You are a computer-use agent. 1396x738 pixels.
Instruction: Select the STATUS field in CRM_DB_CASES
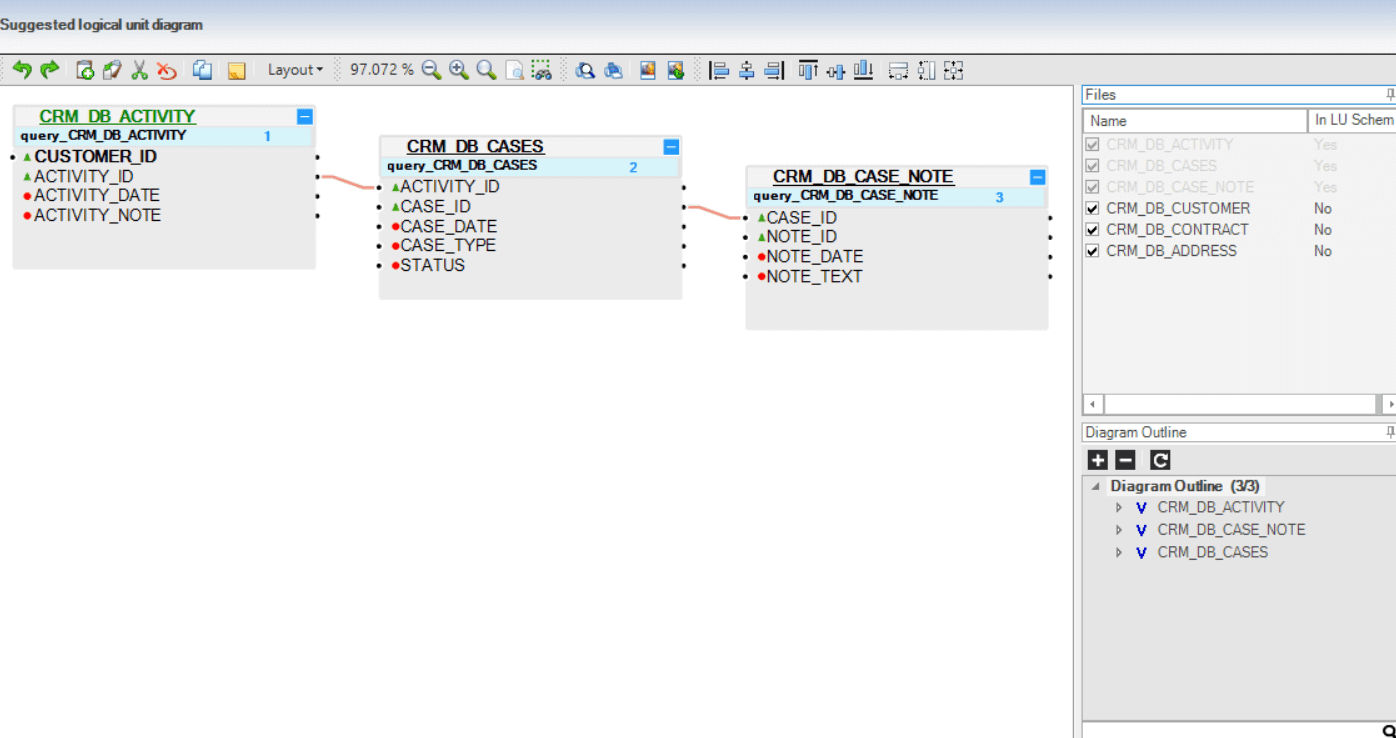[432, 266]
